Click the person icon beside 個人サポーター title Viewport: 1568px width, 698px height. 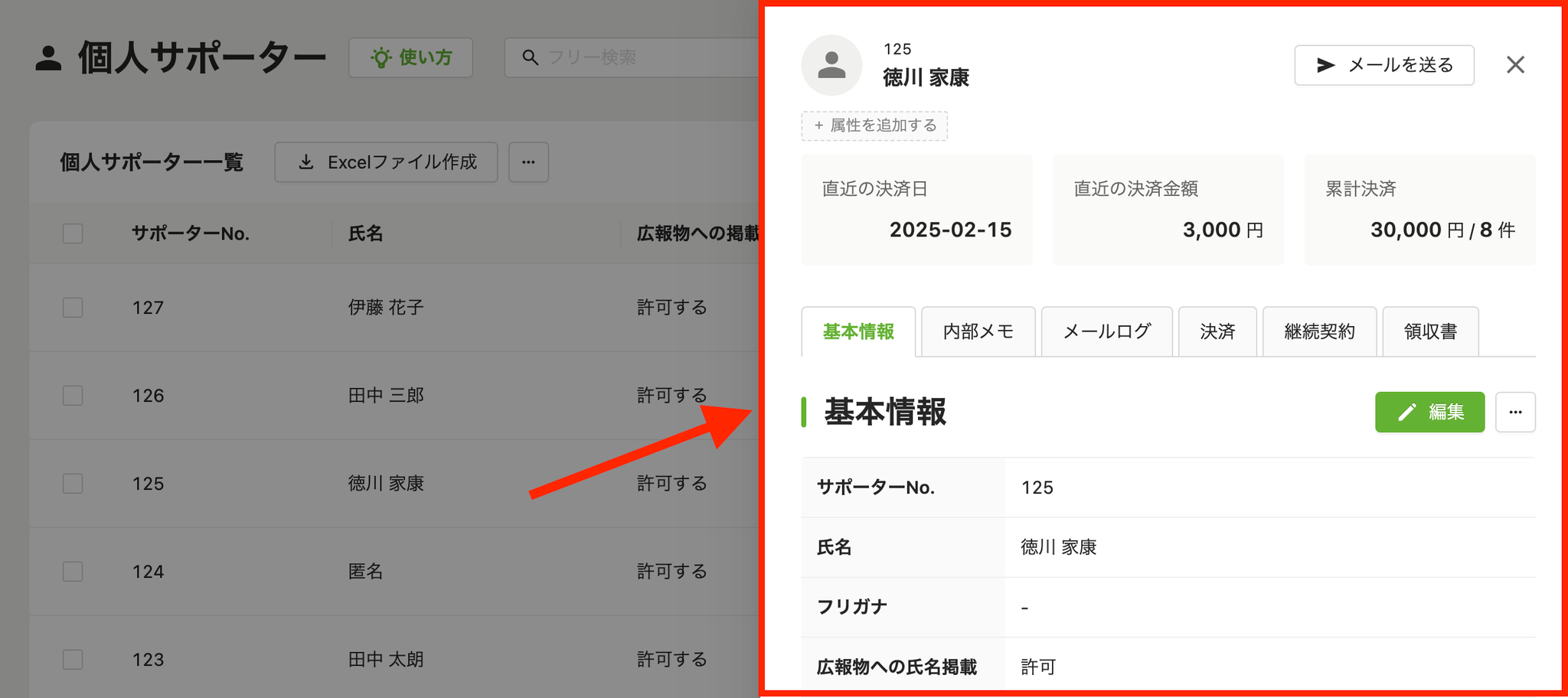coord(48,58)
